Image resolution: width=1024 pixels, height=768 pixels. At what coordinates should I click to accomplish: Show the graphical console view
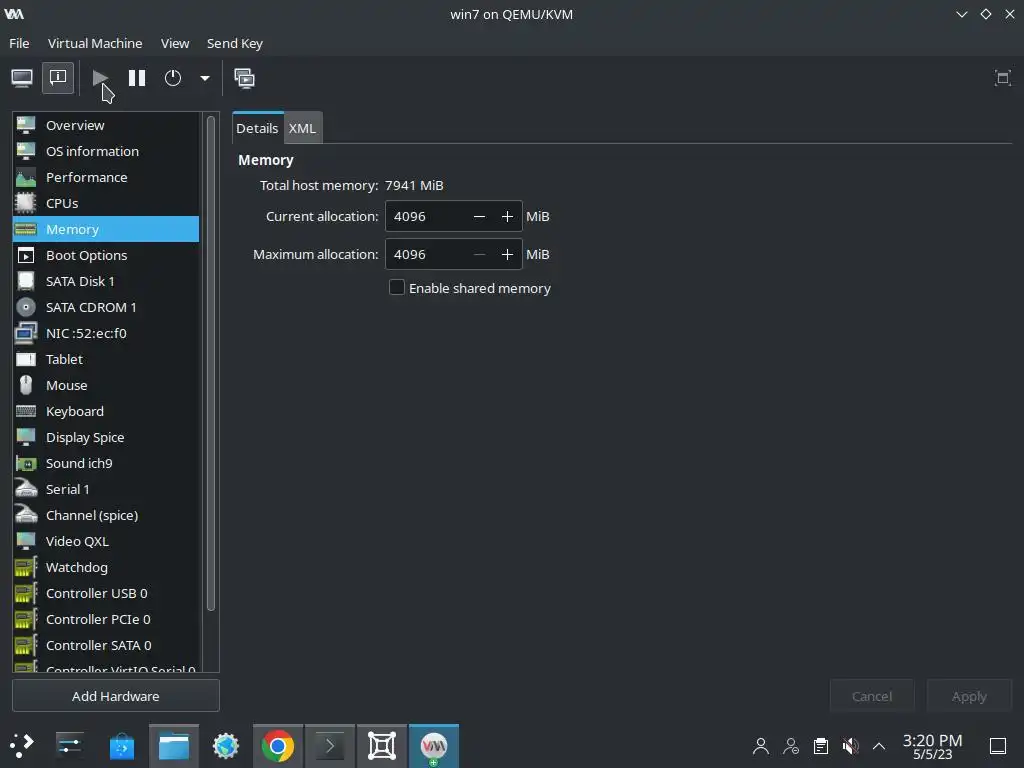pyautogui.click(x=22, y=78)
